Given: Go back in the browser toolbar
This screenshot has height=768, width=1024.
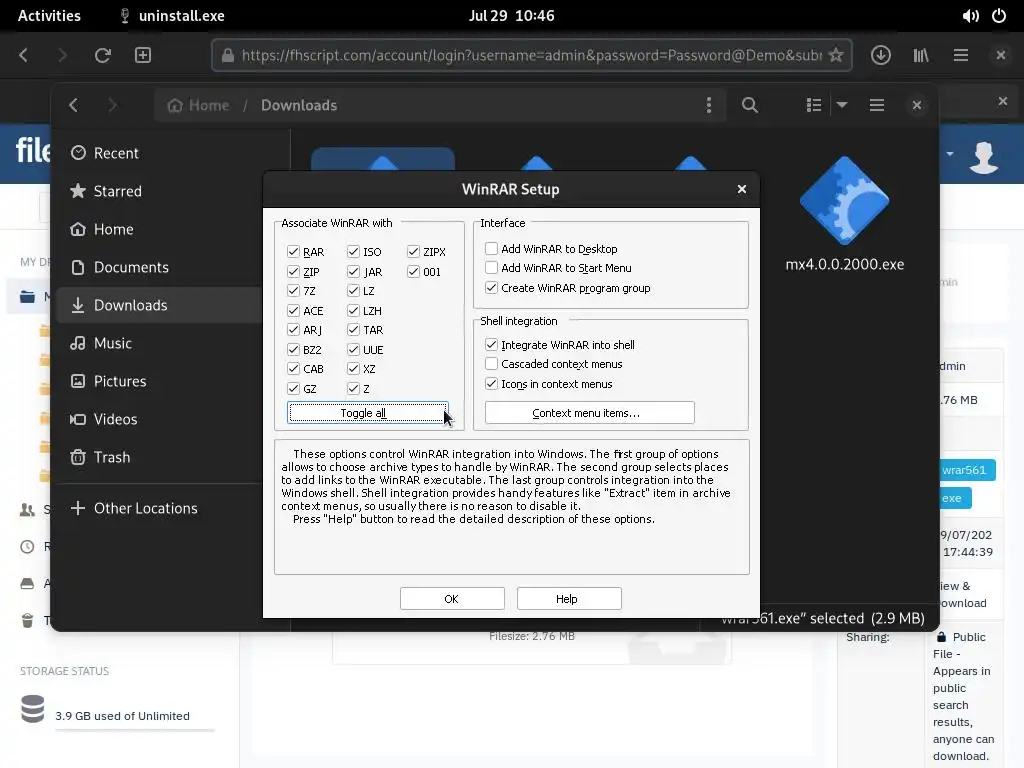Looking at the screenshot, I should [x=24, y=55].
